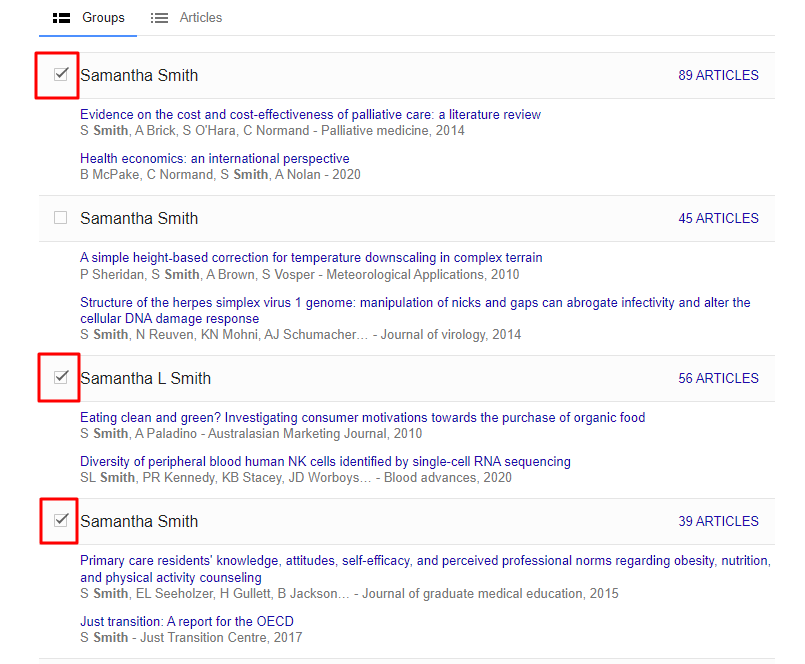Screen dimensions: 805x664
Task: Switch to the Articles tab
Action: tap(200, 18)
